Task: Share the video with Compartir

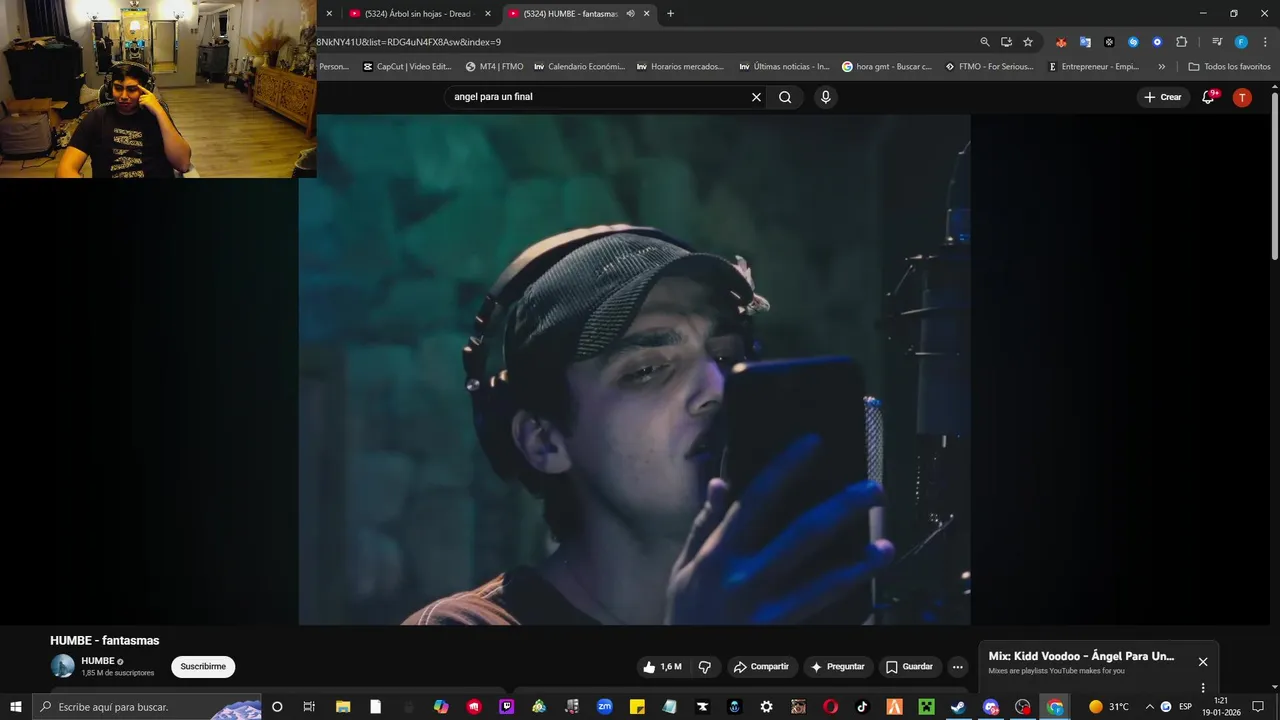Action: pyautogui.click(x=761, y=667)
